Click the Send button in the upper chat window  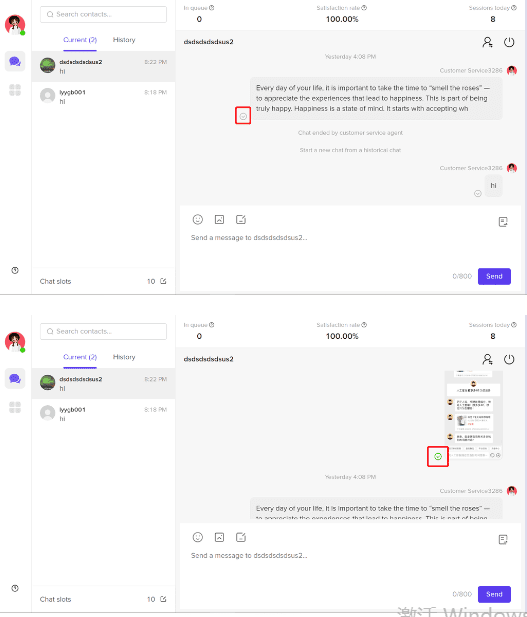point(494,276)
